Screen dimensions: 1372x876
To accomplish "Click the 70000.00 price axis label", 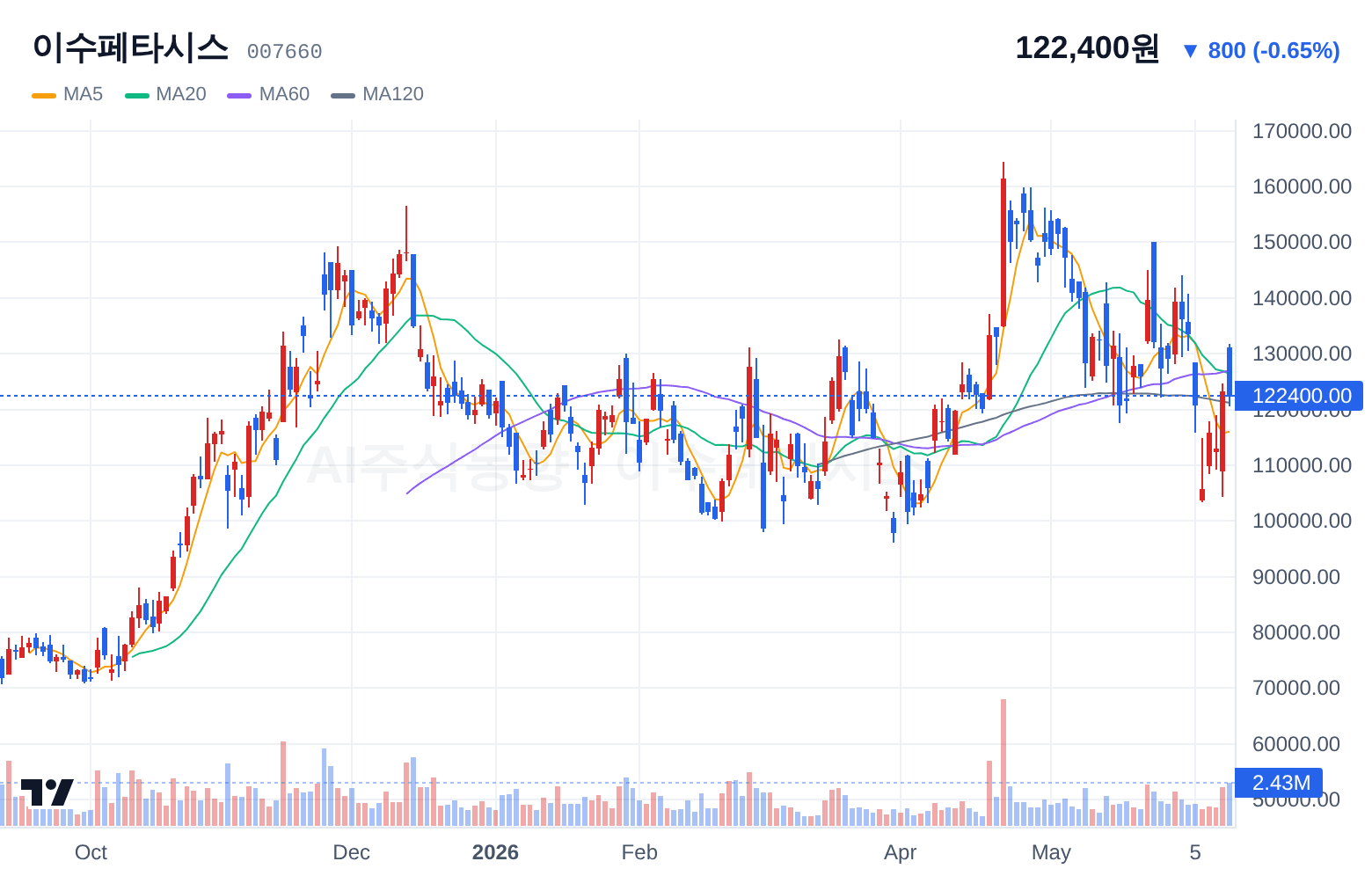I will pyautogui.click(x=1296, y=688).
